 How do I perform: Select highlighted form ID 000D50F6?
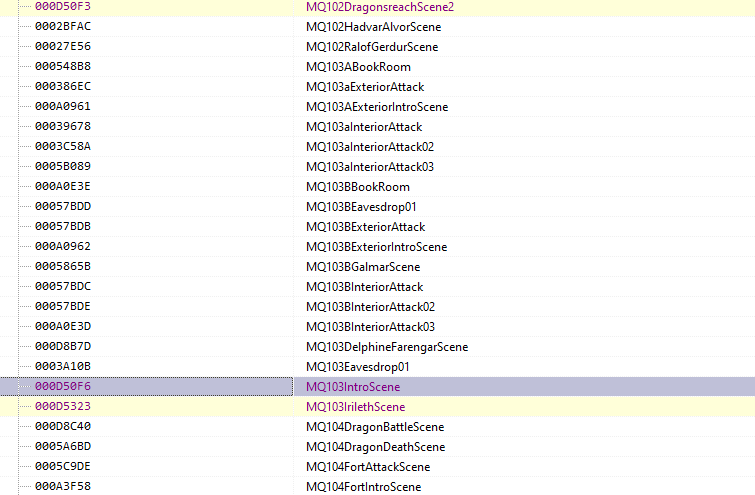pyautogui.click(x=63, y=386)
